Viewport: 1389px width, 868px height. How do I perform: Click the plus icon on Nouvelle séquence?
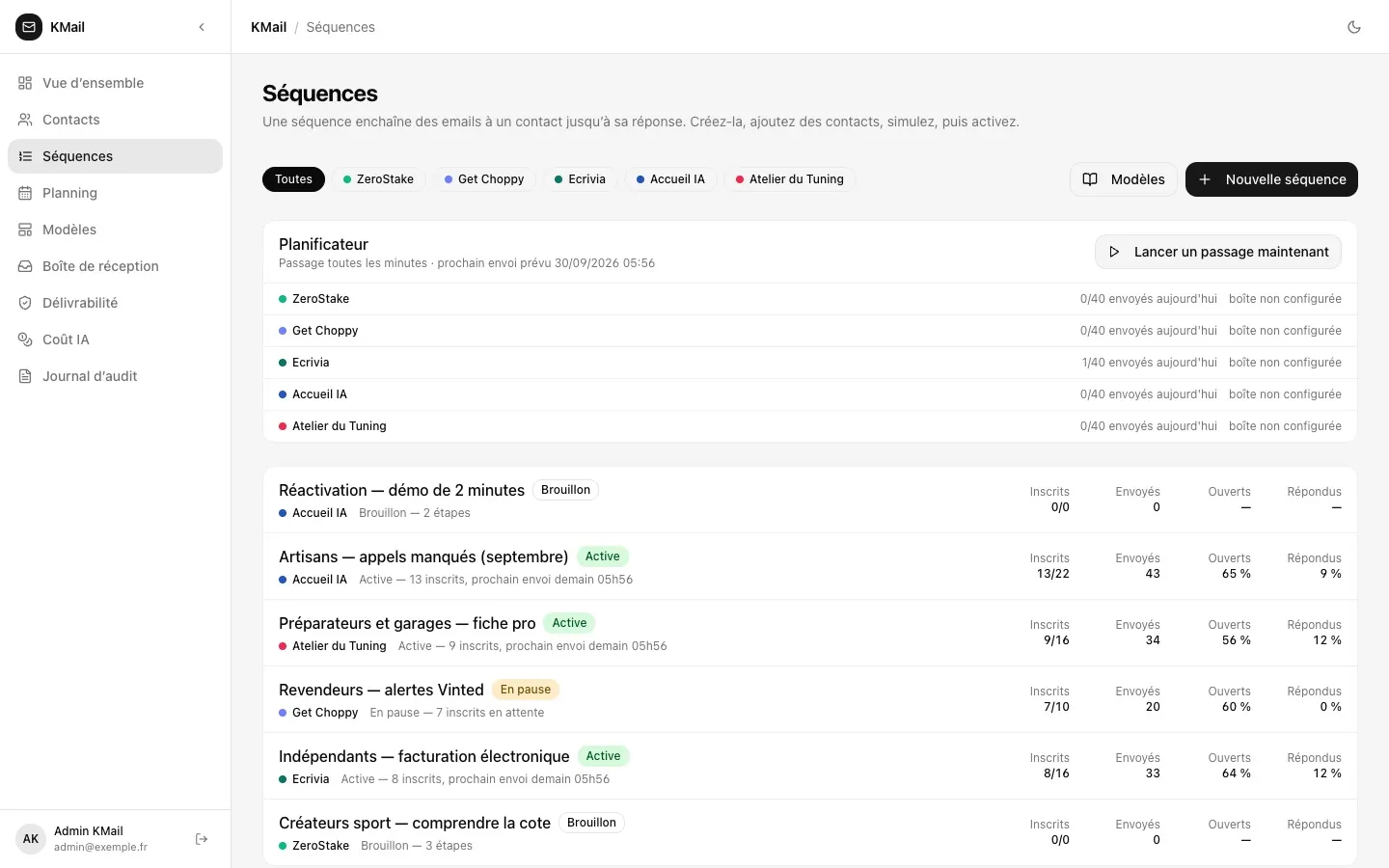point(1205,179)
